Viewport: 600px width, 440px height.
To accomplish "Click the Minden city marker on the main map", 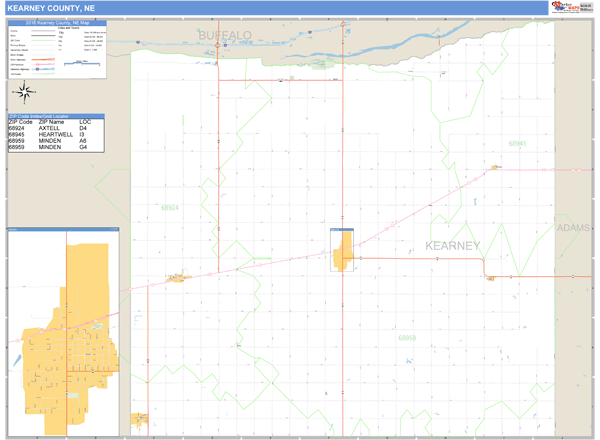I will coord(343,251).
